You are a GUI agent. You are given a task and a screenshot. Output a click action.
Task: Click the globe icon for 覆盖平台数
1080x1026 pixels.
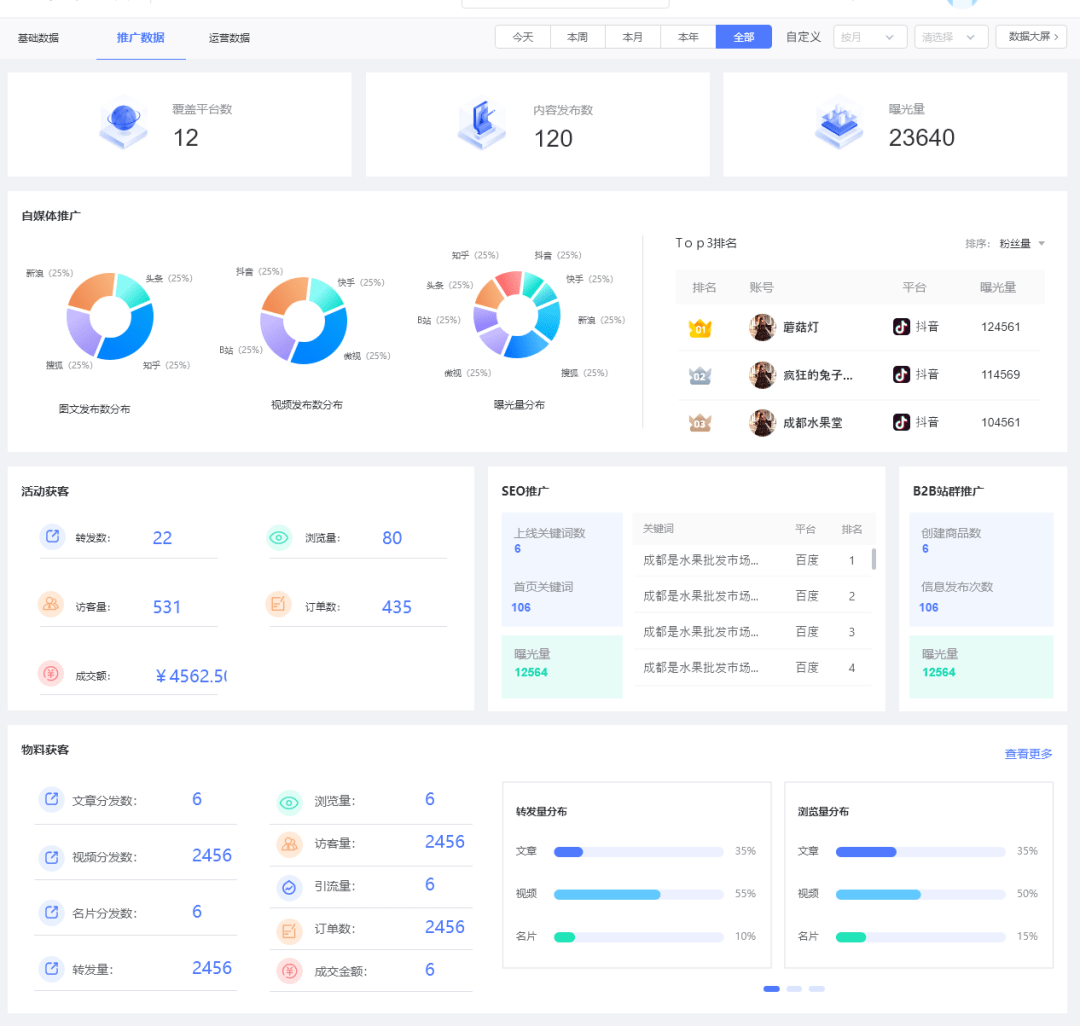coord(123,122)
